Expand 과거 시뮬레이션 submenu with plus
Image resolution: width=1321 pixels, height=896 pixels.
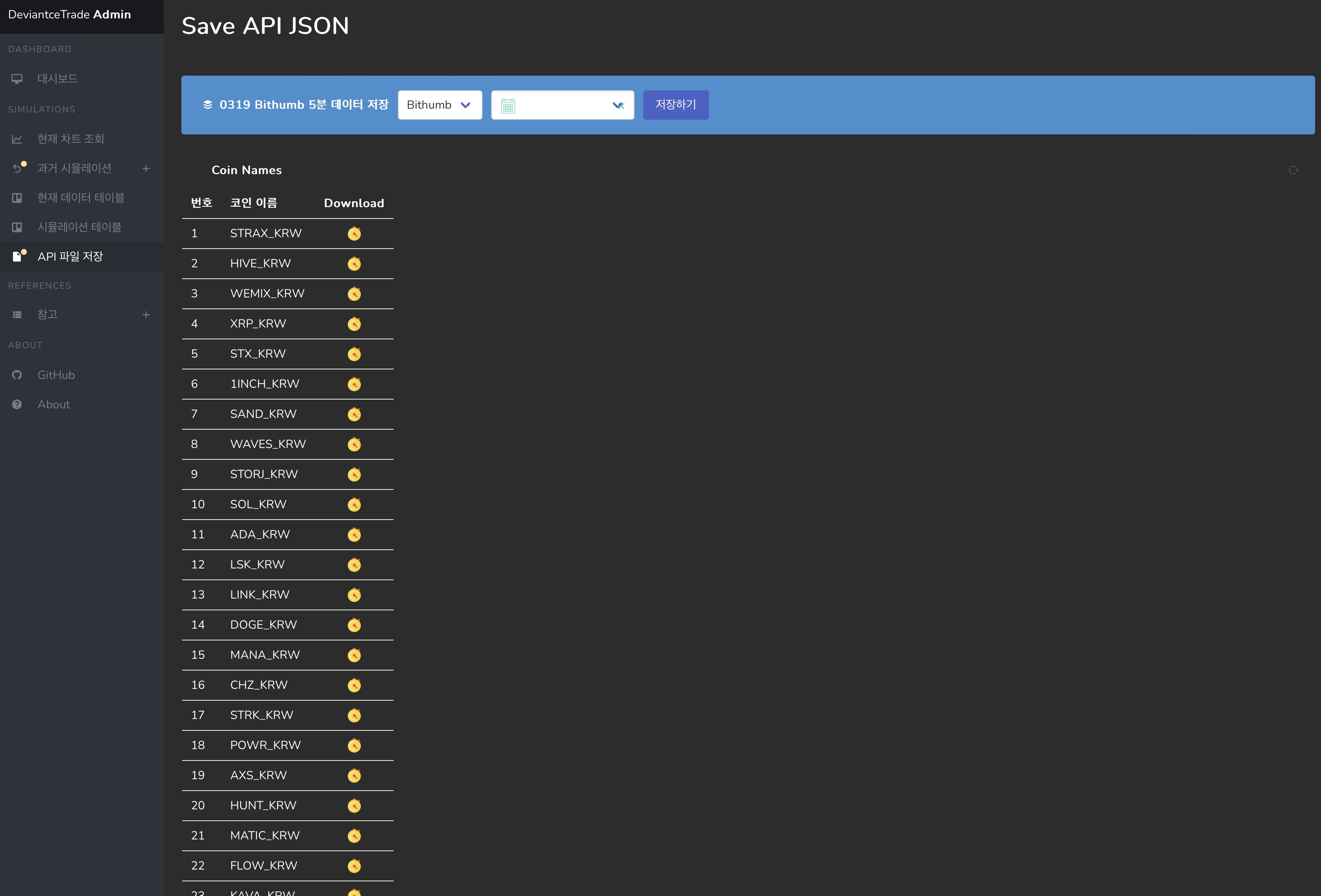coord(146,168)
